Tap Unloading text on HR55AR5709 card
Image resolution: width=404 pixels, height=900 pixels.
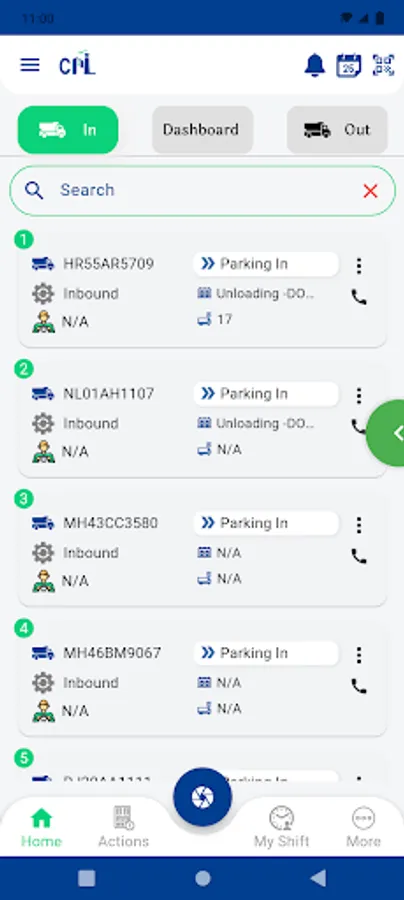click(x=265, y=293)
